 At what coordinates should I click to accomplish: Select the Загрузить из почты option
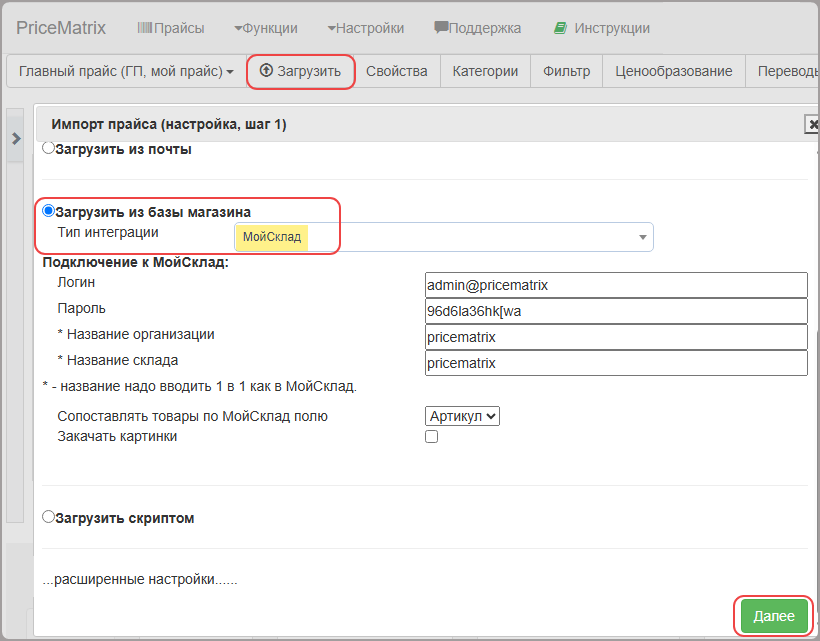[x=48, y=148]
